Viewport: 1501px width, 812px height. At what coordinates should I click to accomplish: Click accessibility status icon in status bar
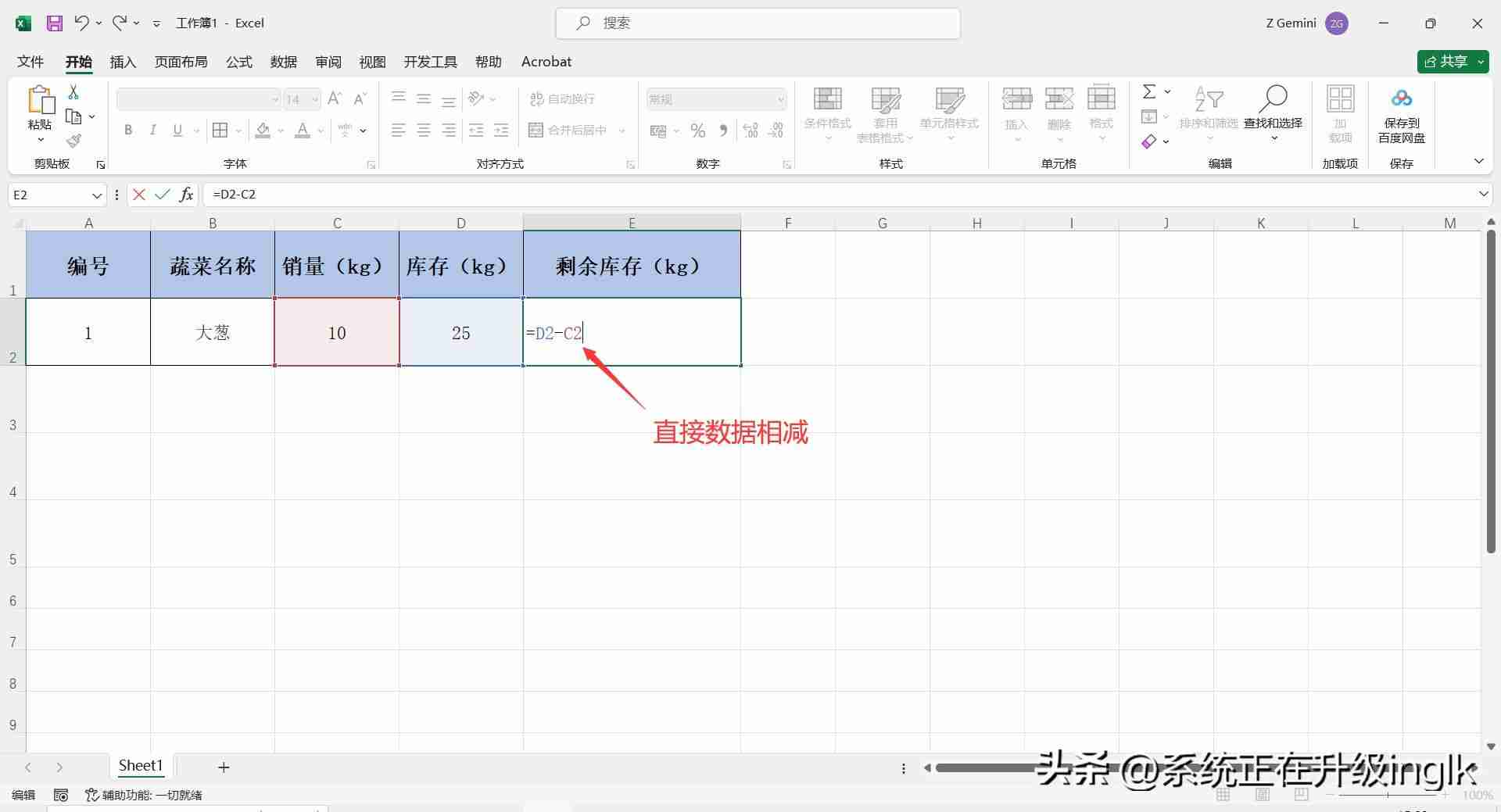pos(91,795)
